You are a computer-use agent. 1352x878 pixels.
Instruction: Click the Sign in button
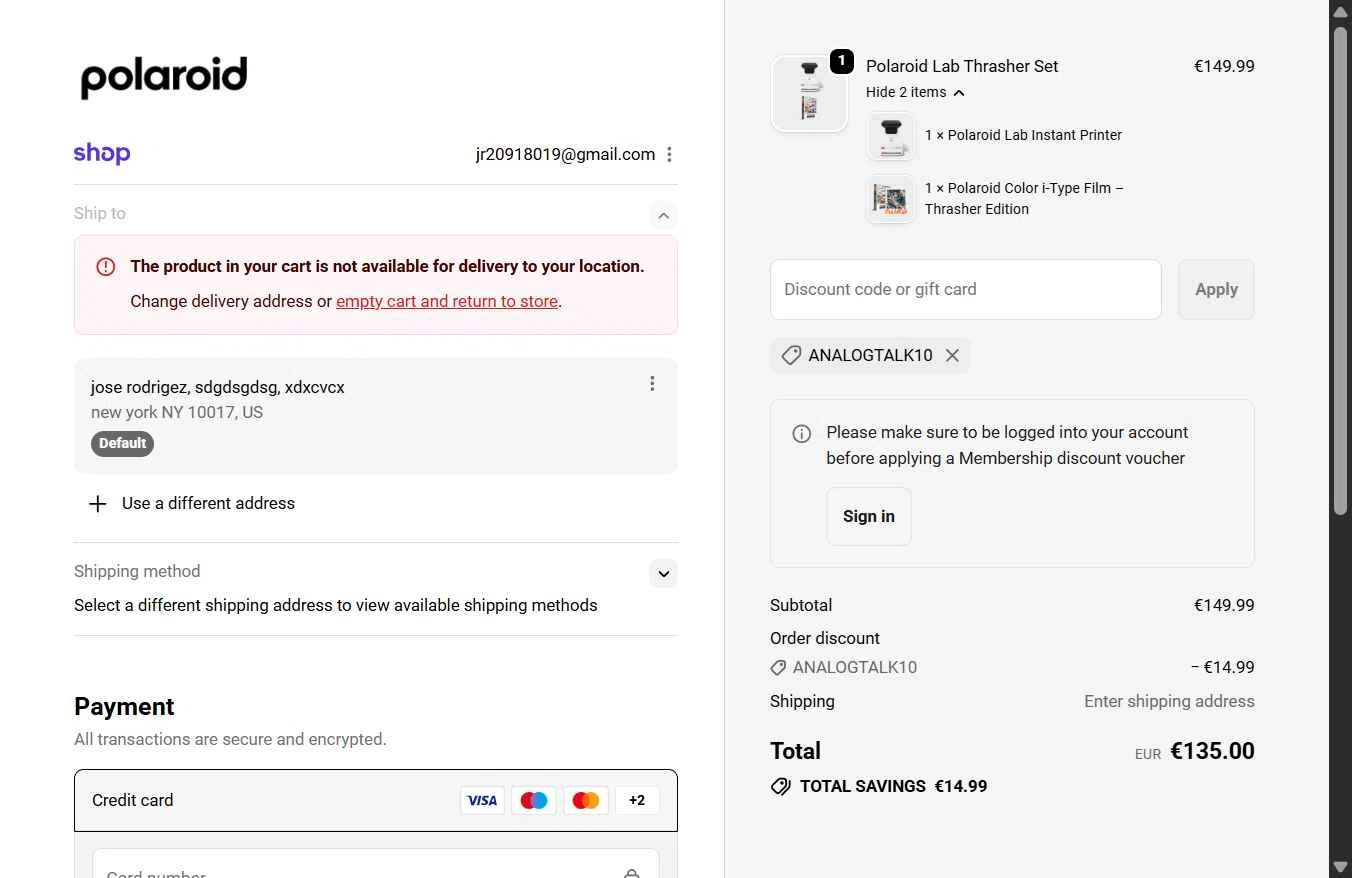(x=869, y=516)
